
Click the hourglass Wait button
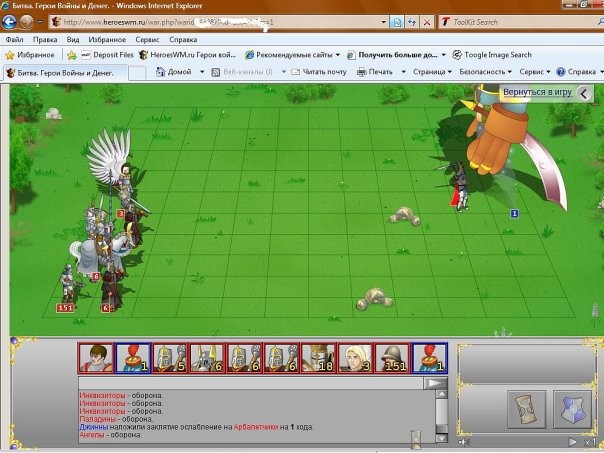[x=527, y=409]
